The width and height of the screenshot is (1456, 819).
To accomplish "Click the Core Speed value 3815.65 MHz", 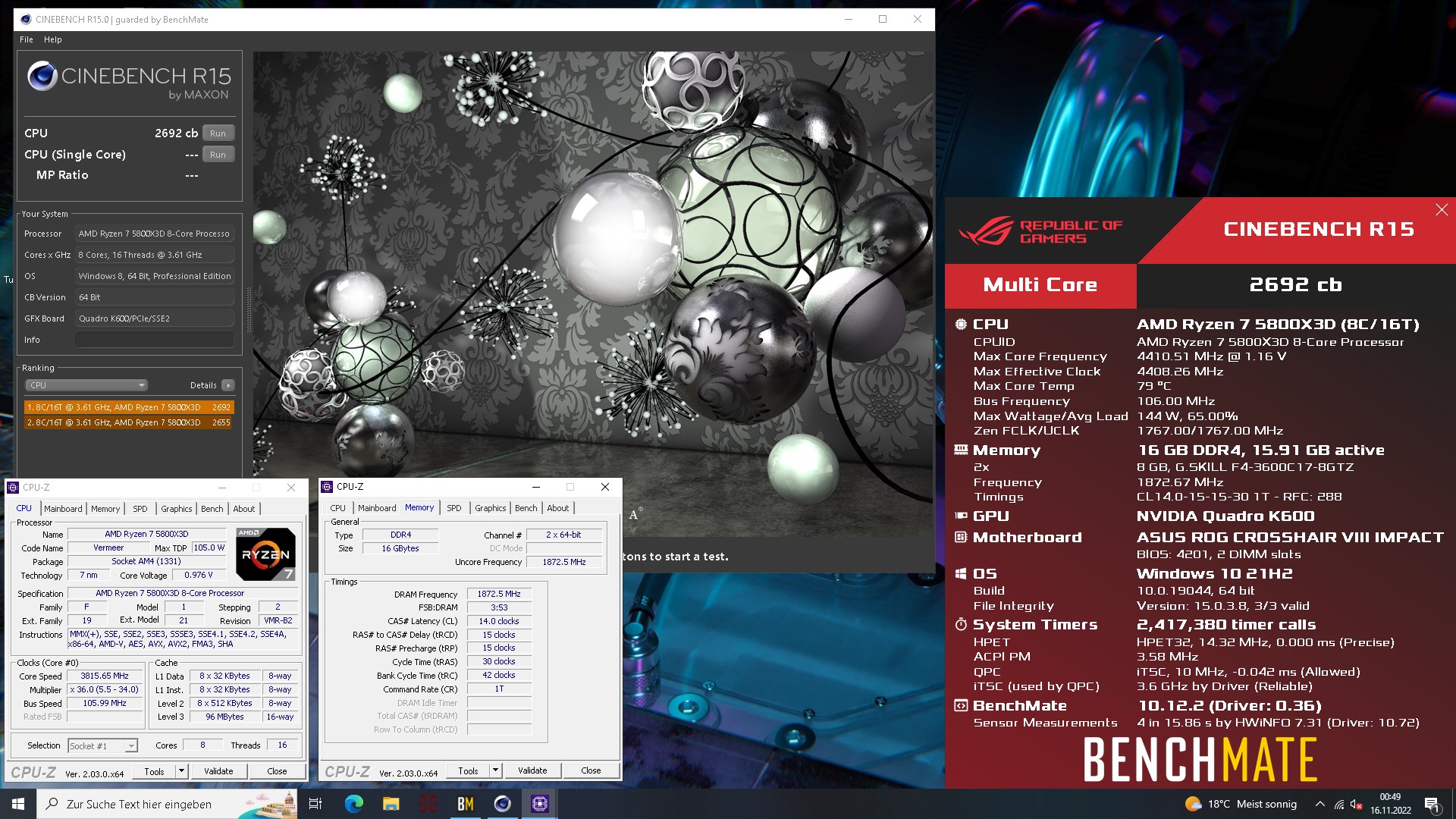I will click(105, 676).
